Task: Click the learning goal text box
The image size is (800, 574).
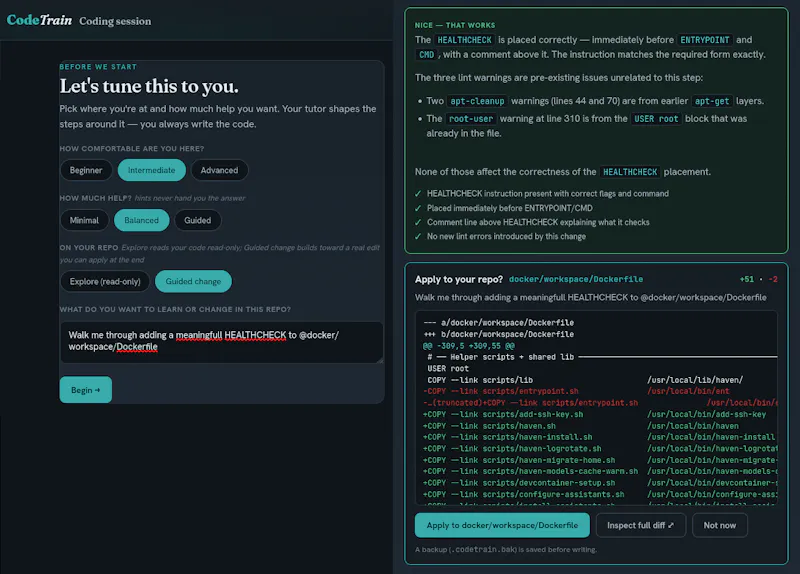Action: pyautogui.click(x=221, y=342)
